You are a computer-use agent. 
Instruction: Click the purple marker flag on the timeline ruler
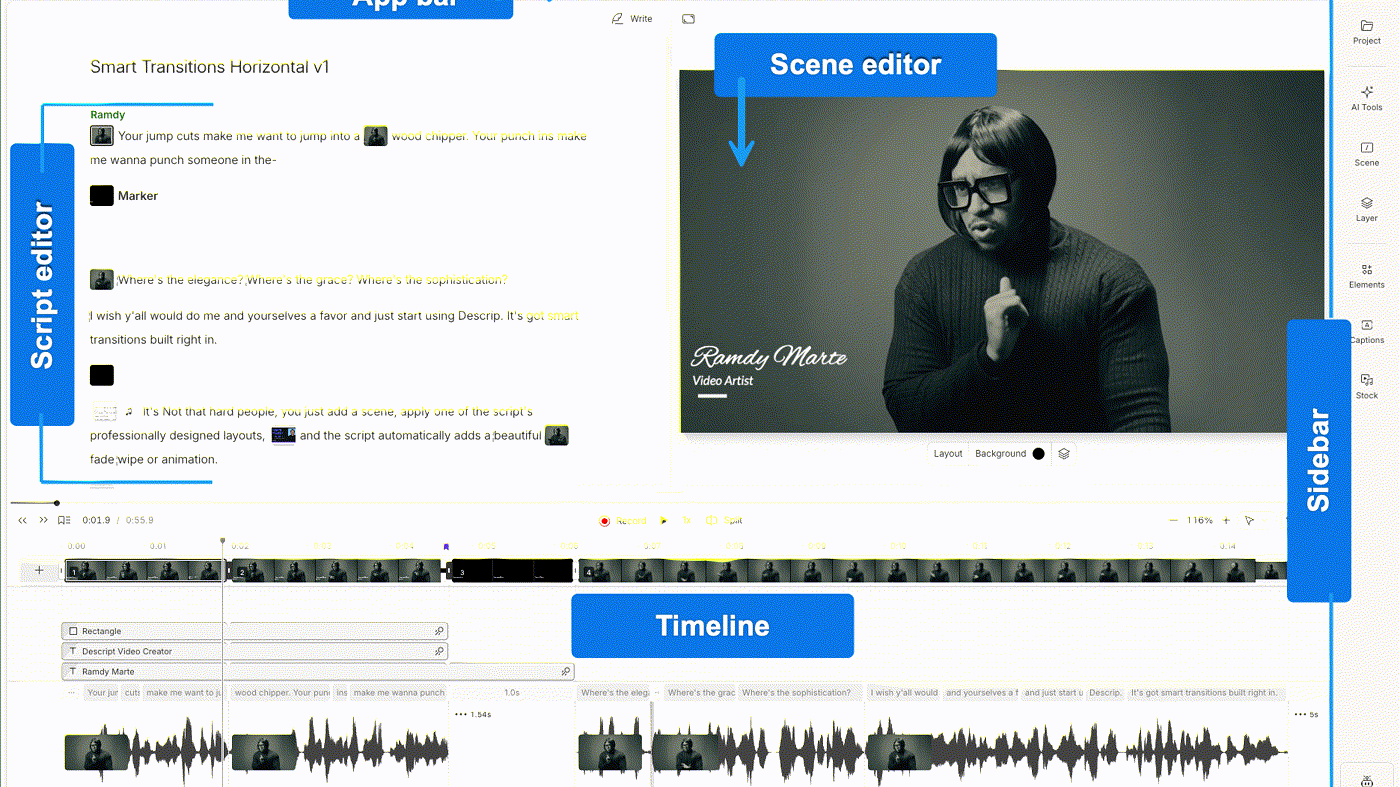(x=446, y=547)
